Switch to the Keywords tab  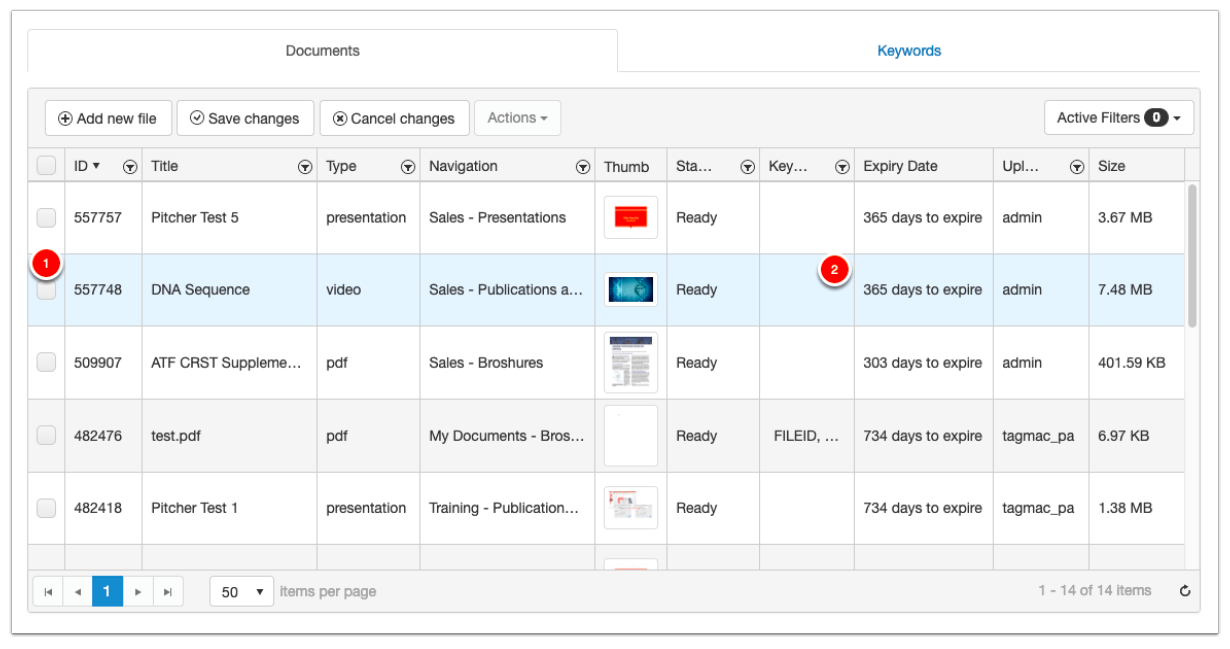[908, 51]
